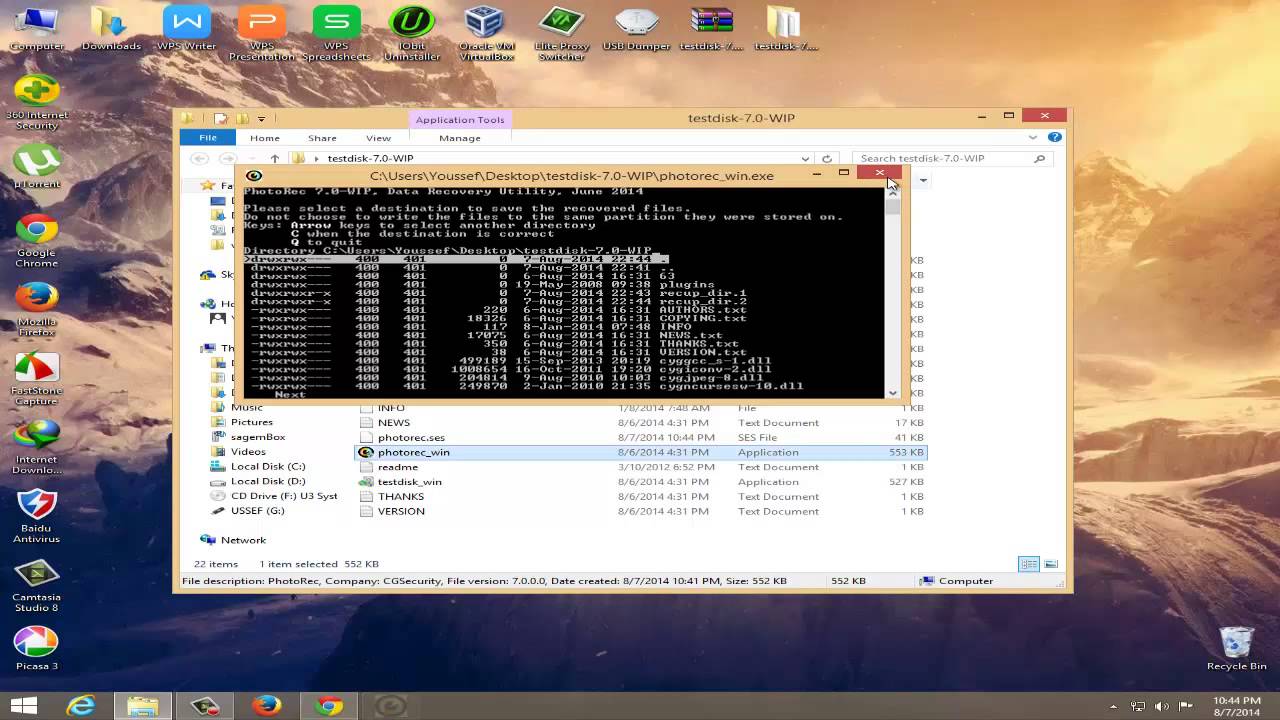Switch to PhotoRec console on taskbar
This screenshot has width=1280, height=720.
point(391,706)
